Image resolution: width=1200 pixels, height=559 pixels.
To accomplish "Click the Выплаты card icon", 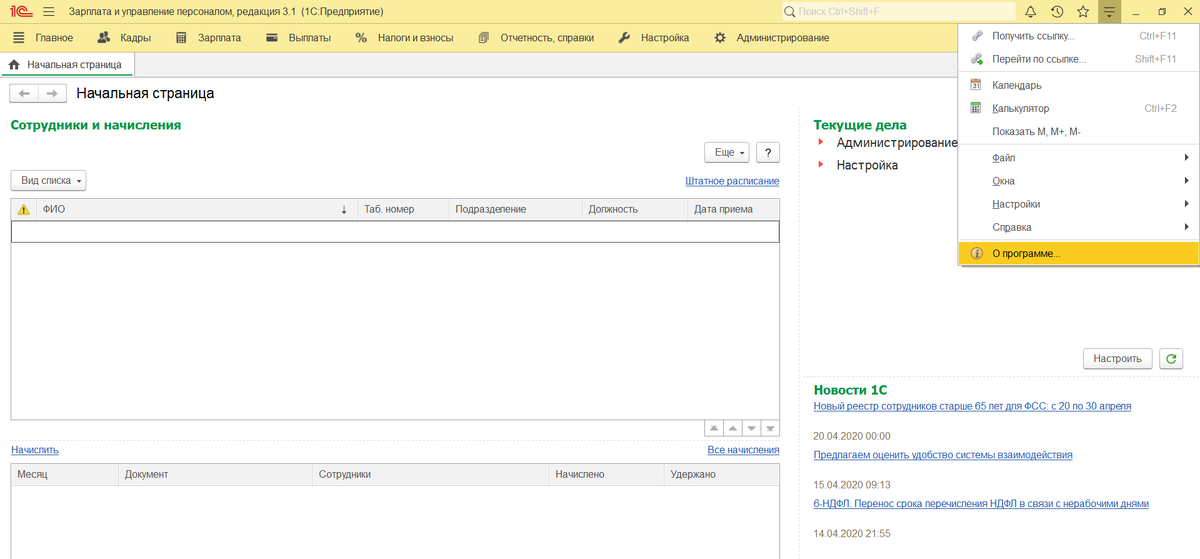I will coord(271,38).
